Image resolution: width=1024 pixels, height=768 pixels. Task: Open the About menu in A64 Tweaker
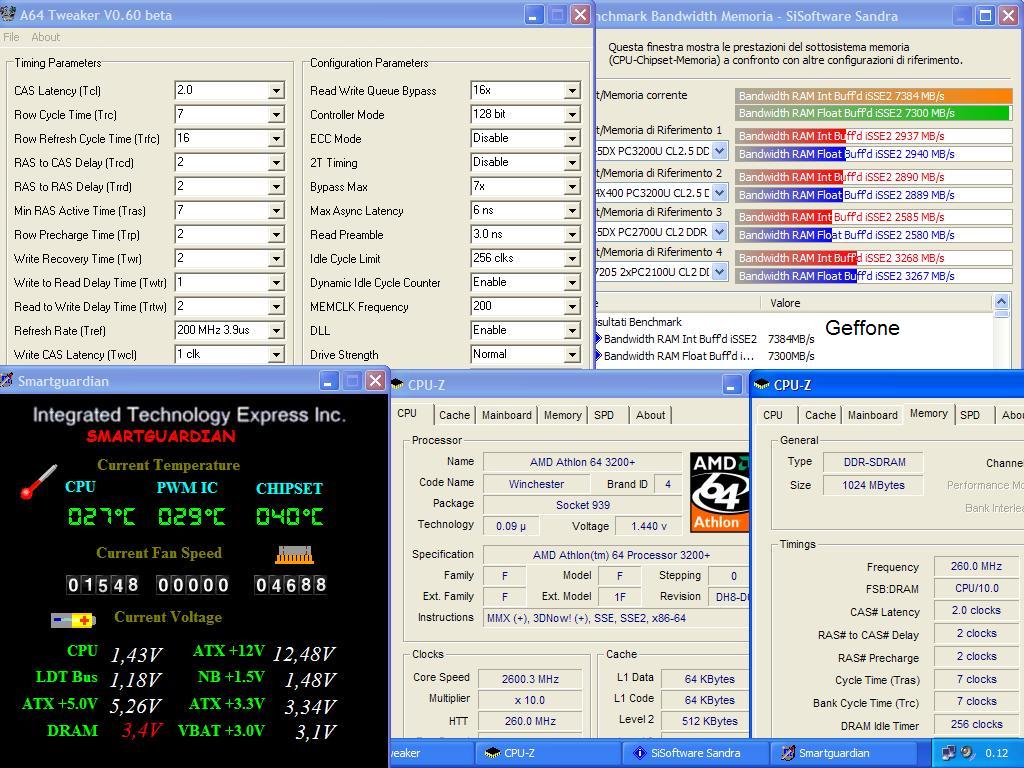coord(46,37)
